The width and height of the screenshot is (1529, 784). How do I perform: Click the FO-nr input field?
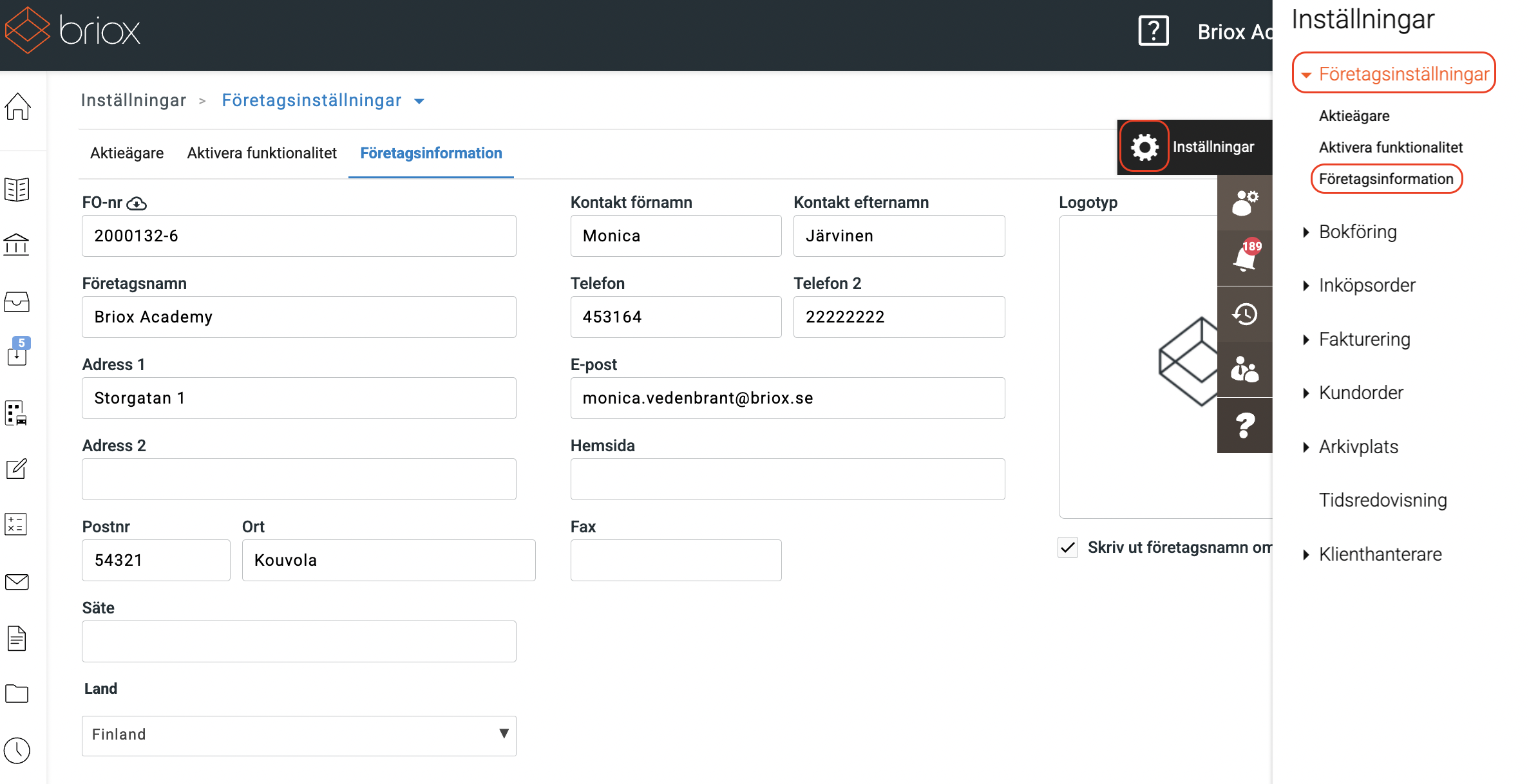point(299,236)
